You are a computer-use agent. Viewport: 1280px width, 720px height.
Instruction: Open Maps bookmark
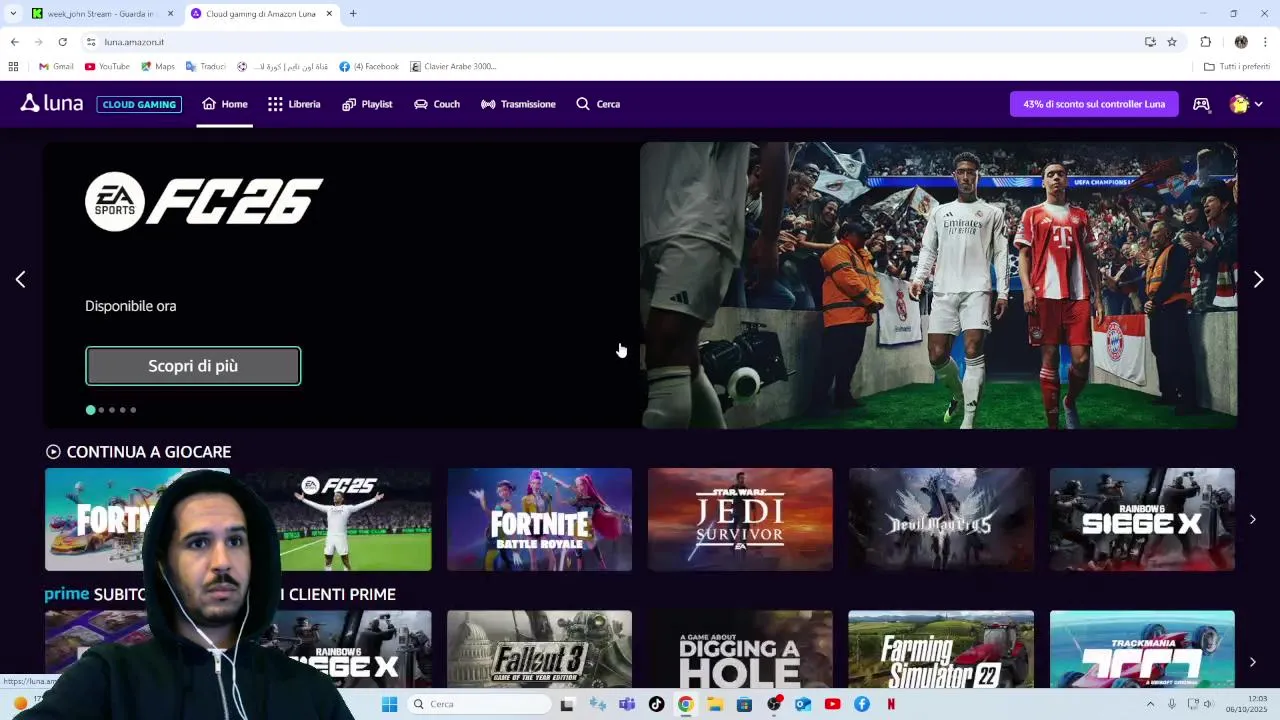pyautogui.click(x=158, y=67)
